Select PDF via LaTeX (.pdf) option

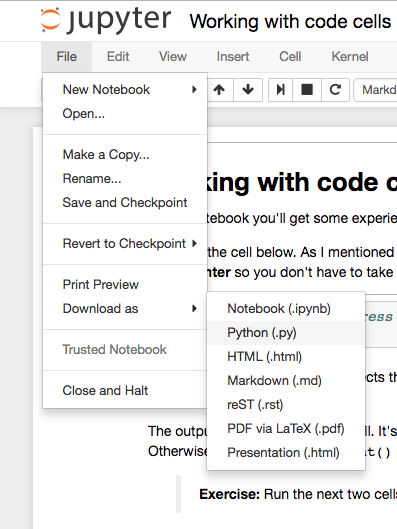point(286,428)
